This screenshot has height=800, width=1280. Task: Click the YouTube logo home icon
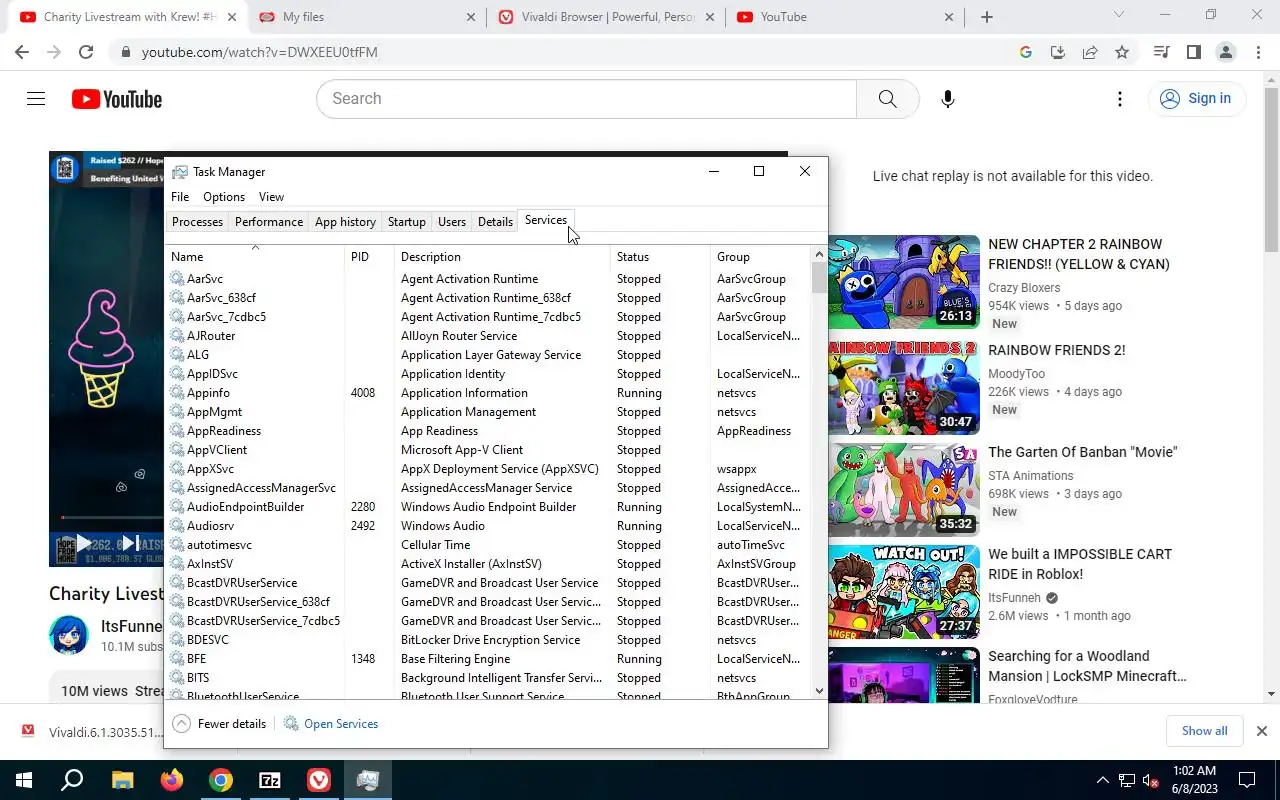116,99
